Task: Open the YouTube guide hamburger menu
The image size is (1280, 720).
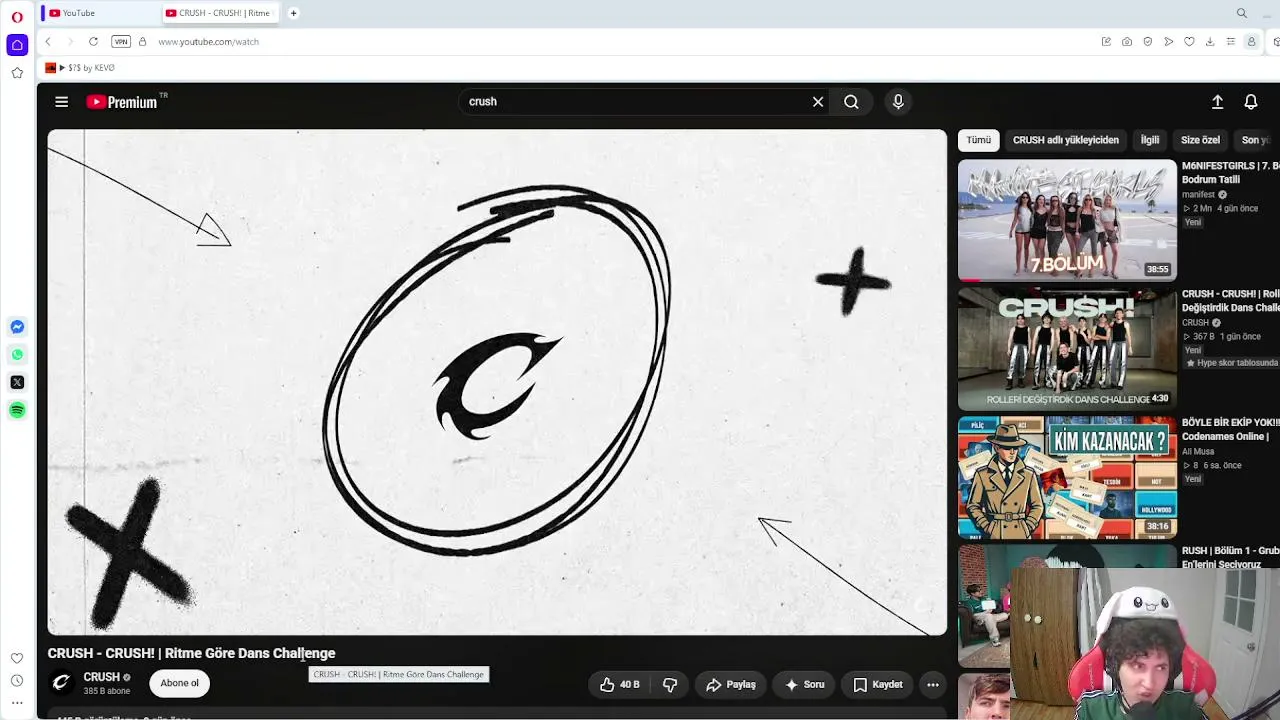Action: point(61,102)
